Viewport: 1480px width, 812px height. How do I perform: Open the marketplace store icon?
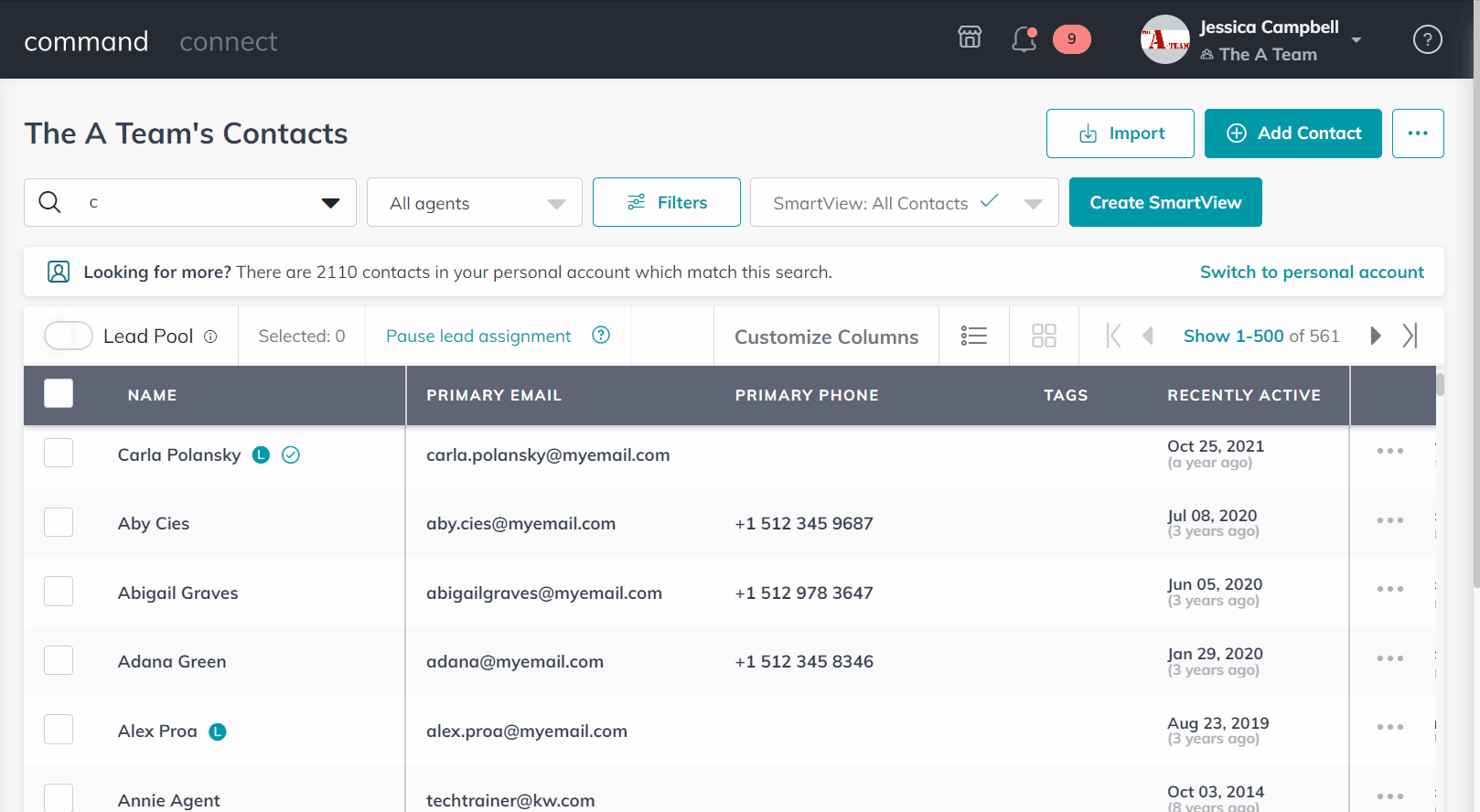(970, 37)
